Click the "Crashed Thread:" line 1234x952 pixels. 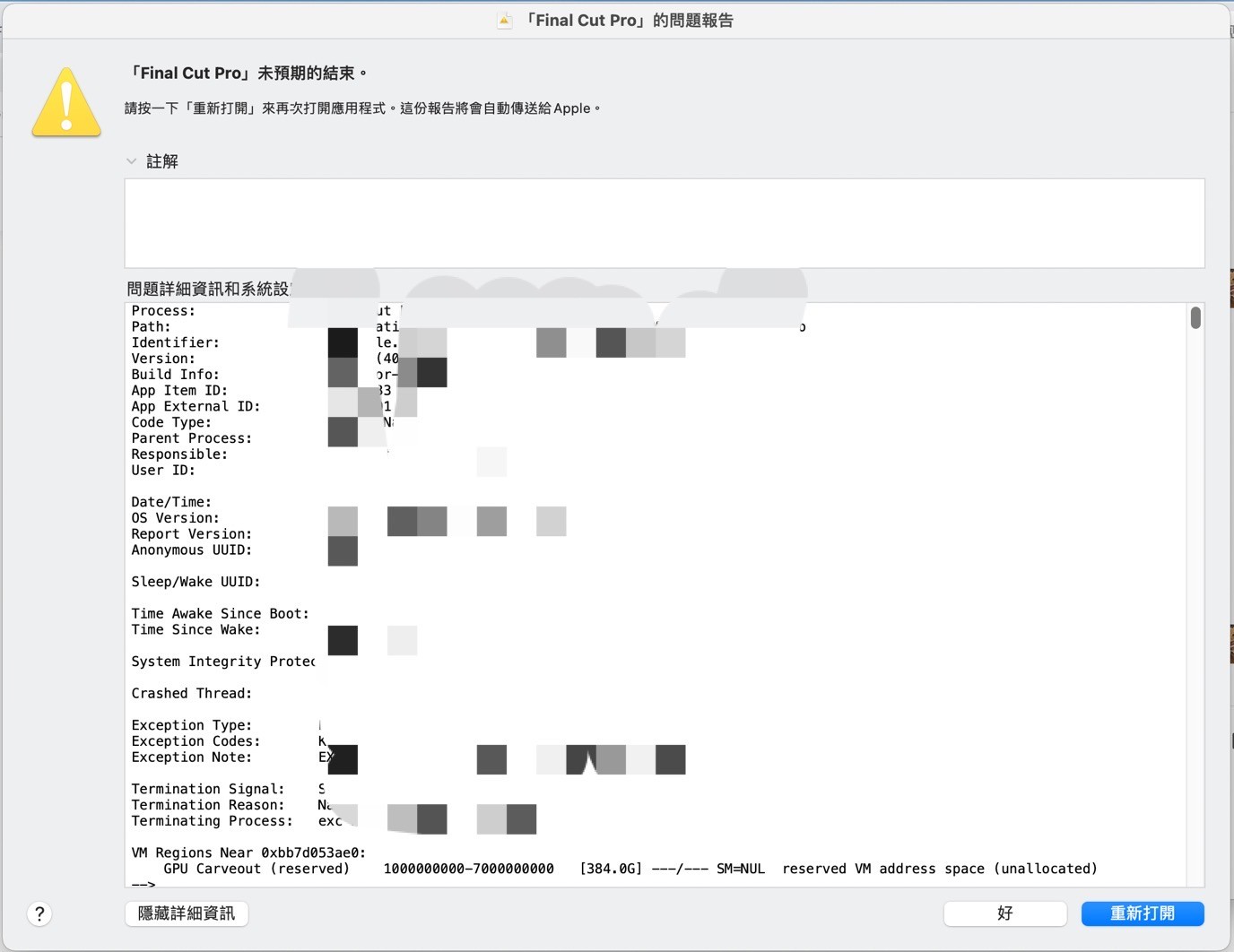[x=191, y=693]
